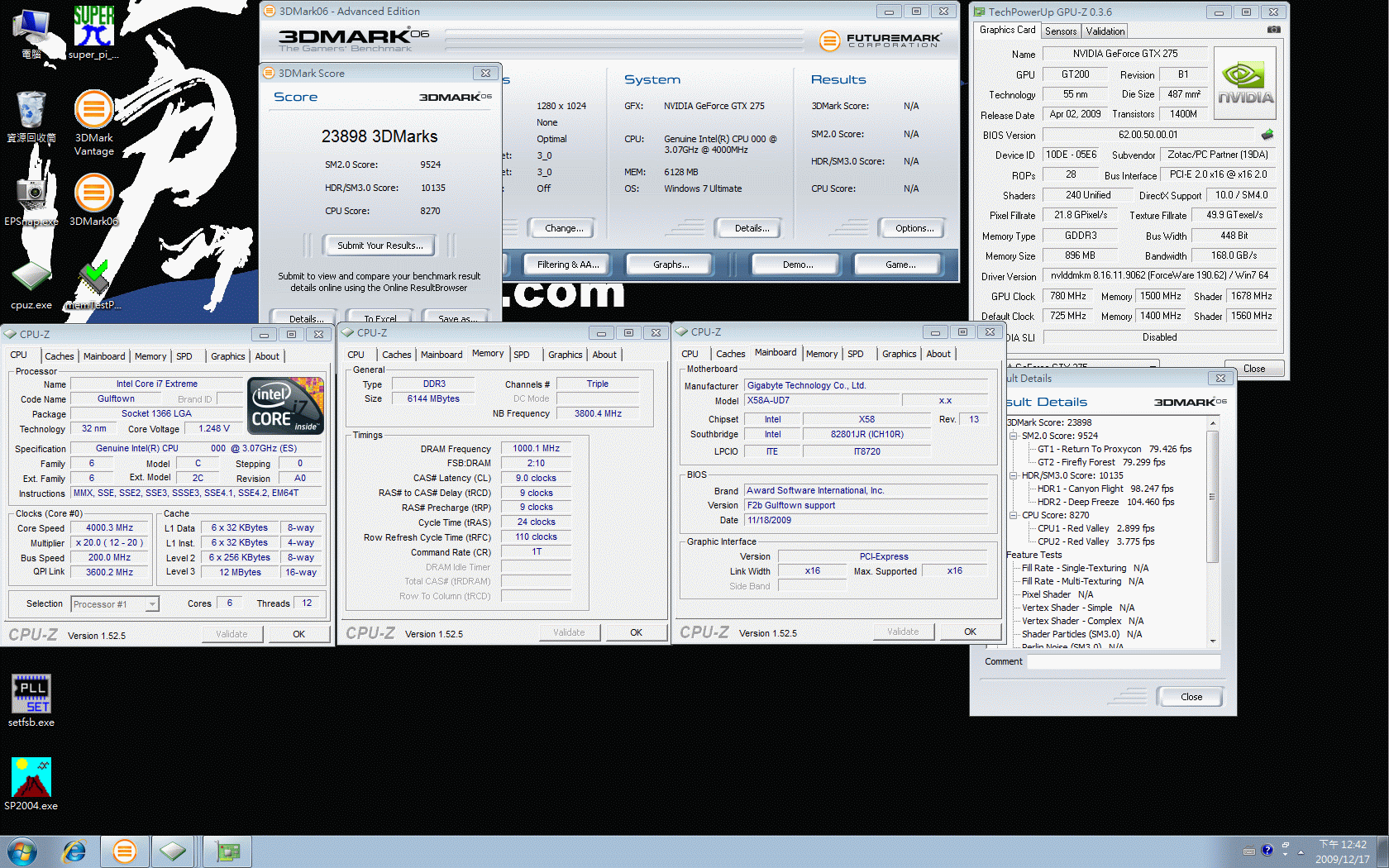Viewport: 1389px width, 868px height.
Task: Open Mainboard tab in left CPU-Z window
Action: tap(104, 356)
